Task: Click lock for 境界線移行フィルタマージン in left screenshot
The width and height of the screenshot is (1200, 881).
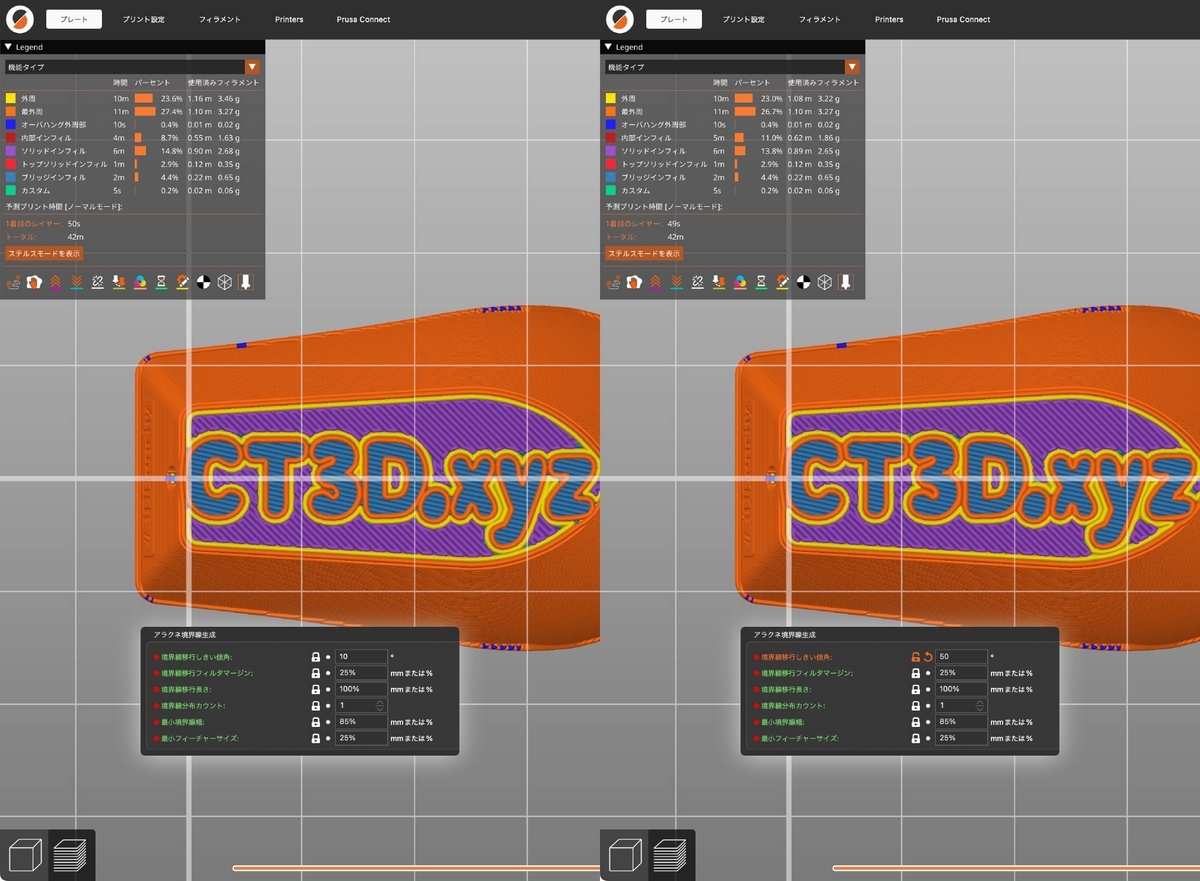Action: (x=316, y=673)
